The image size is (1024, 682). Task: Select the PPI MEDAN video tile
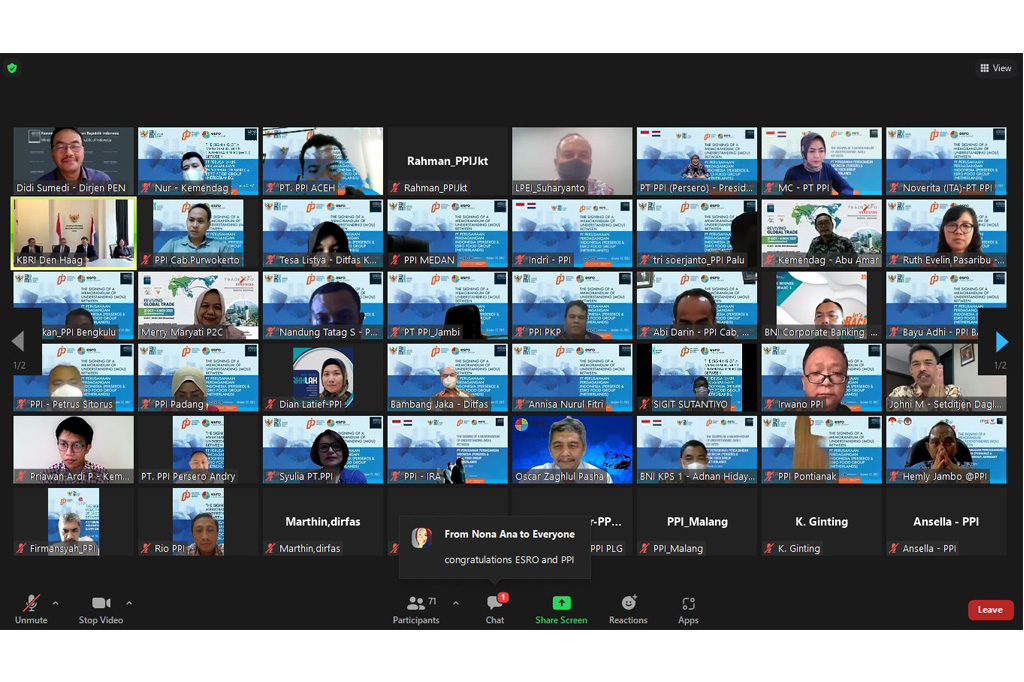click(x=447, y=233)
